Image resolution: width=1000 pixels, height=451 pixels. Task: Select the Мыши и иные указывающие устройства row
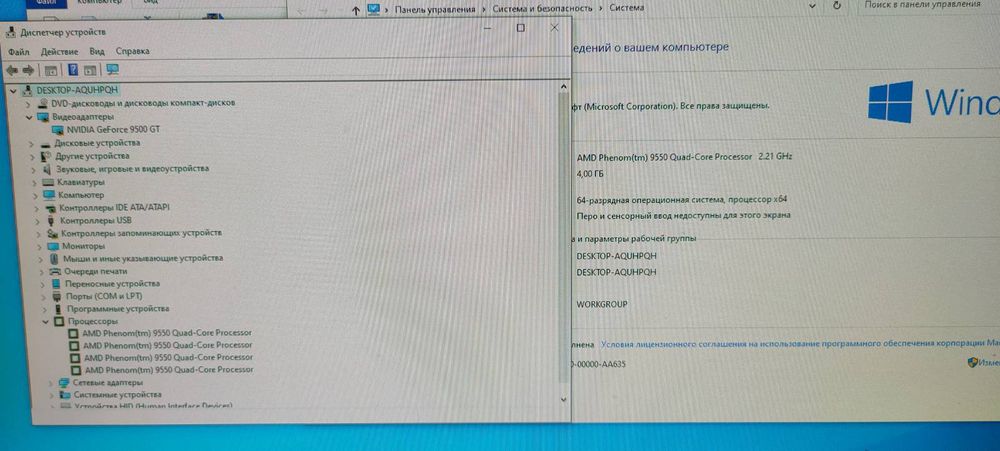tap(143, 258)
